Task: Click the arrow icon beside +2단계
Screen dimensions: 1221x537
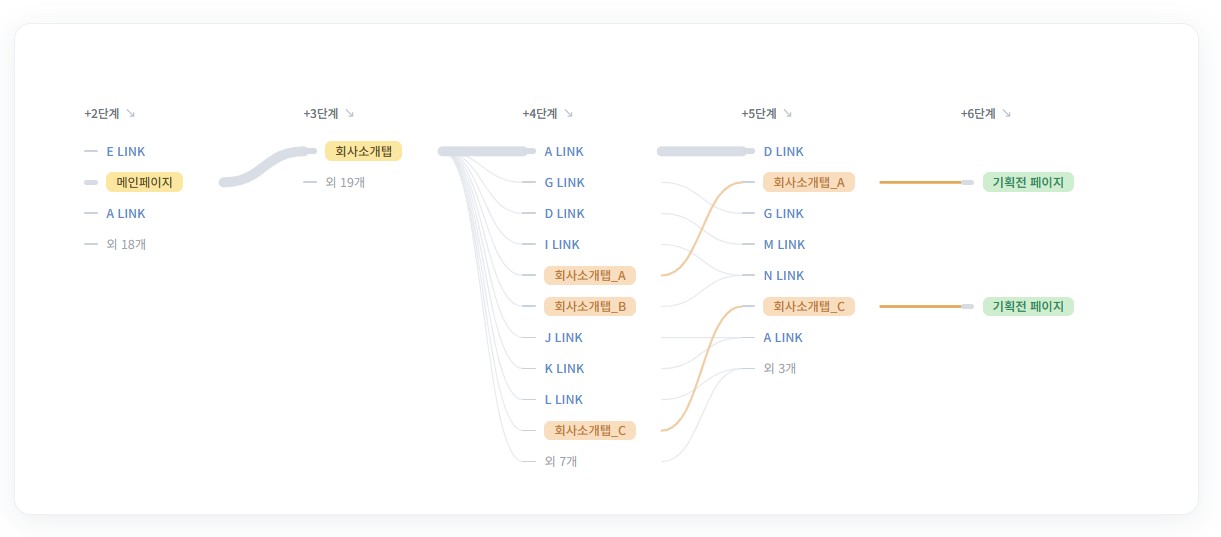Action: [130, 113]
